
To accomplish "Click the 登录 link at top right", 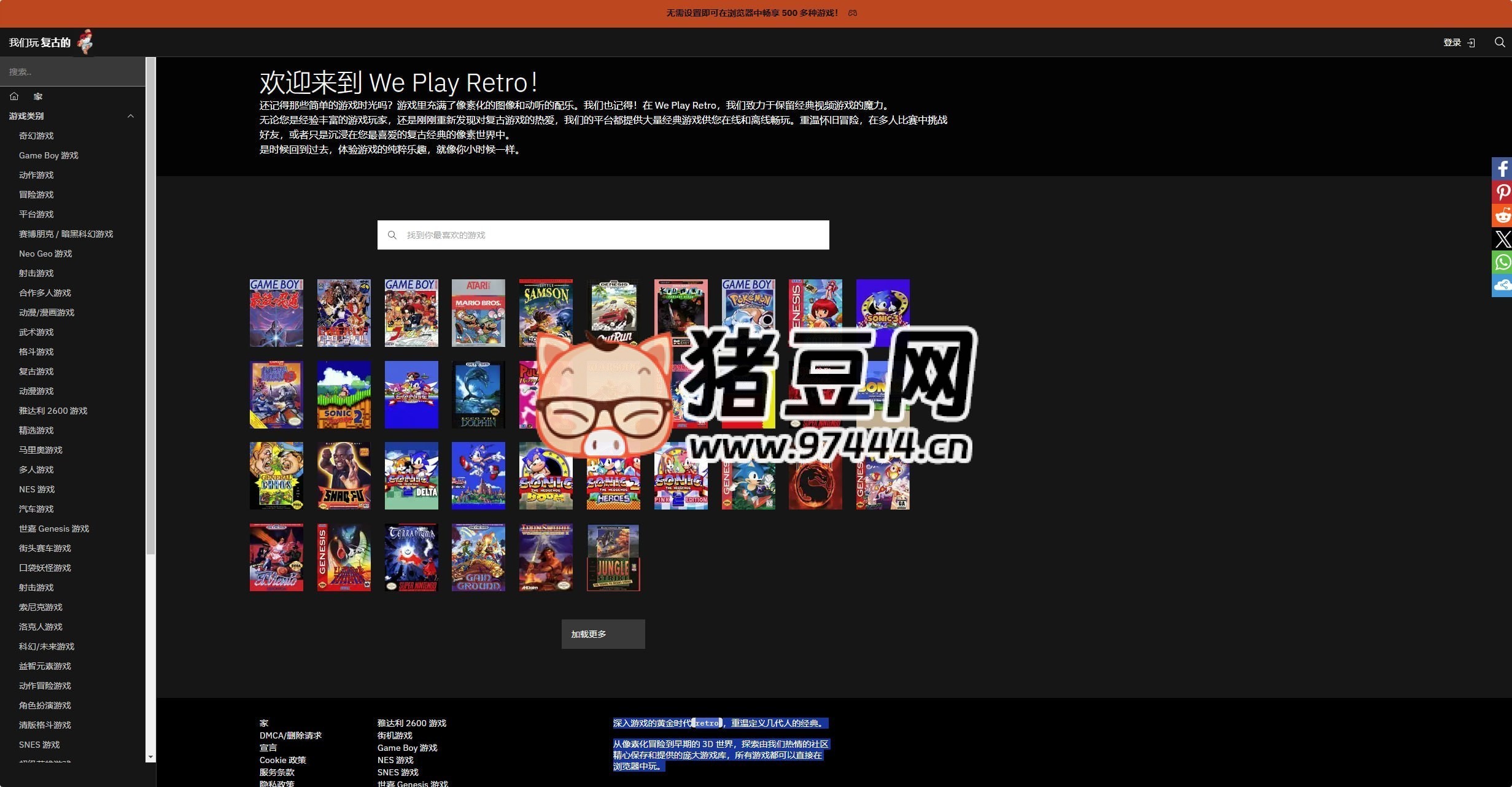I will [1452, 42].
